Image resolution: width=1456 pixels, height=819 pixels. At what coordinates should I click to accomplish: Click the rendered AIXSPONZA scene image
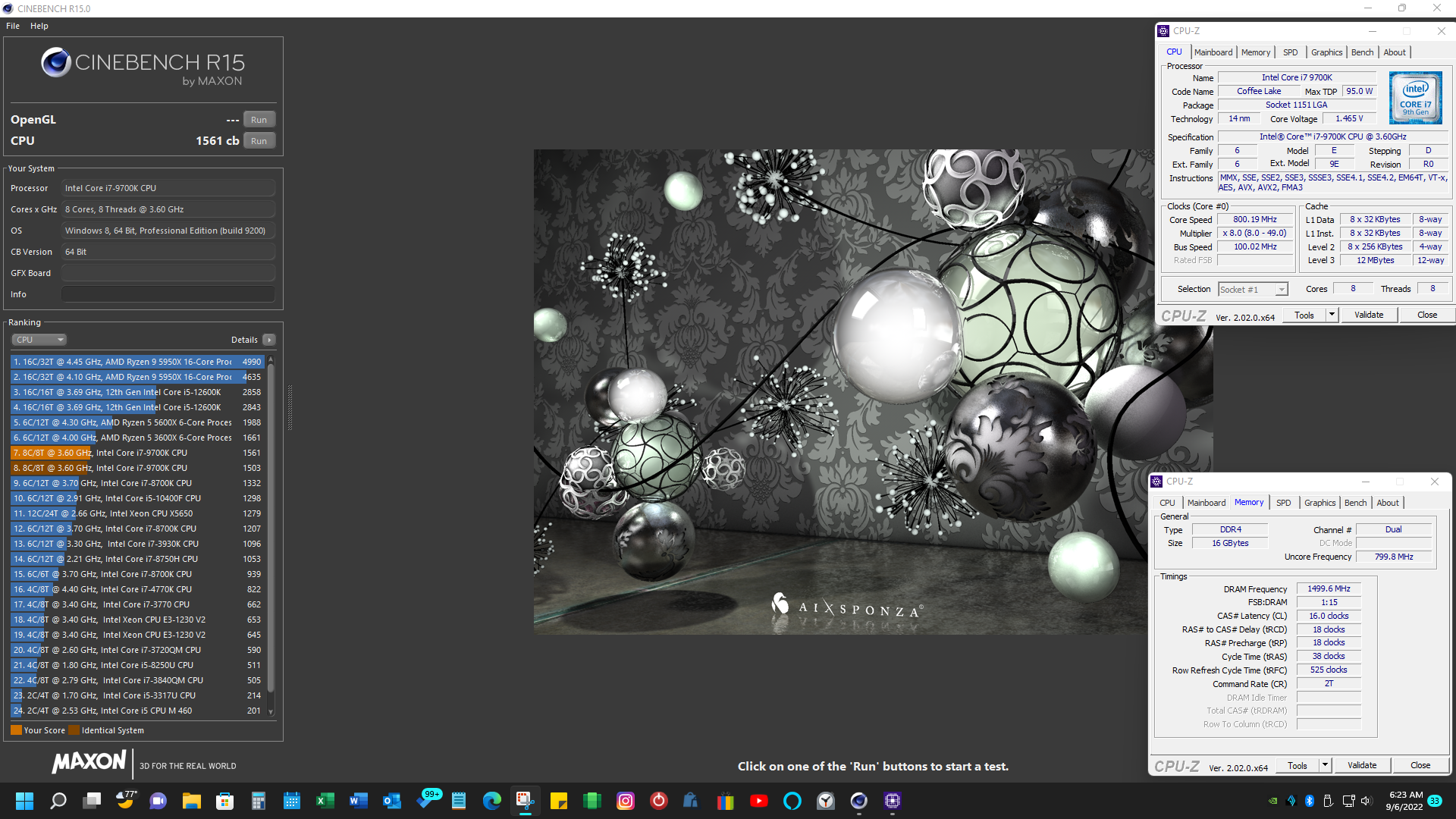(x=873, y=391)
